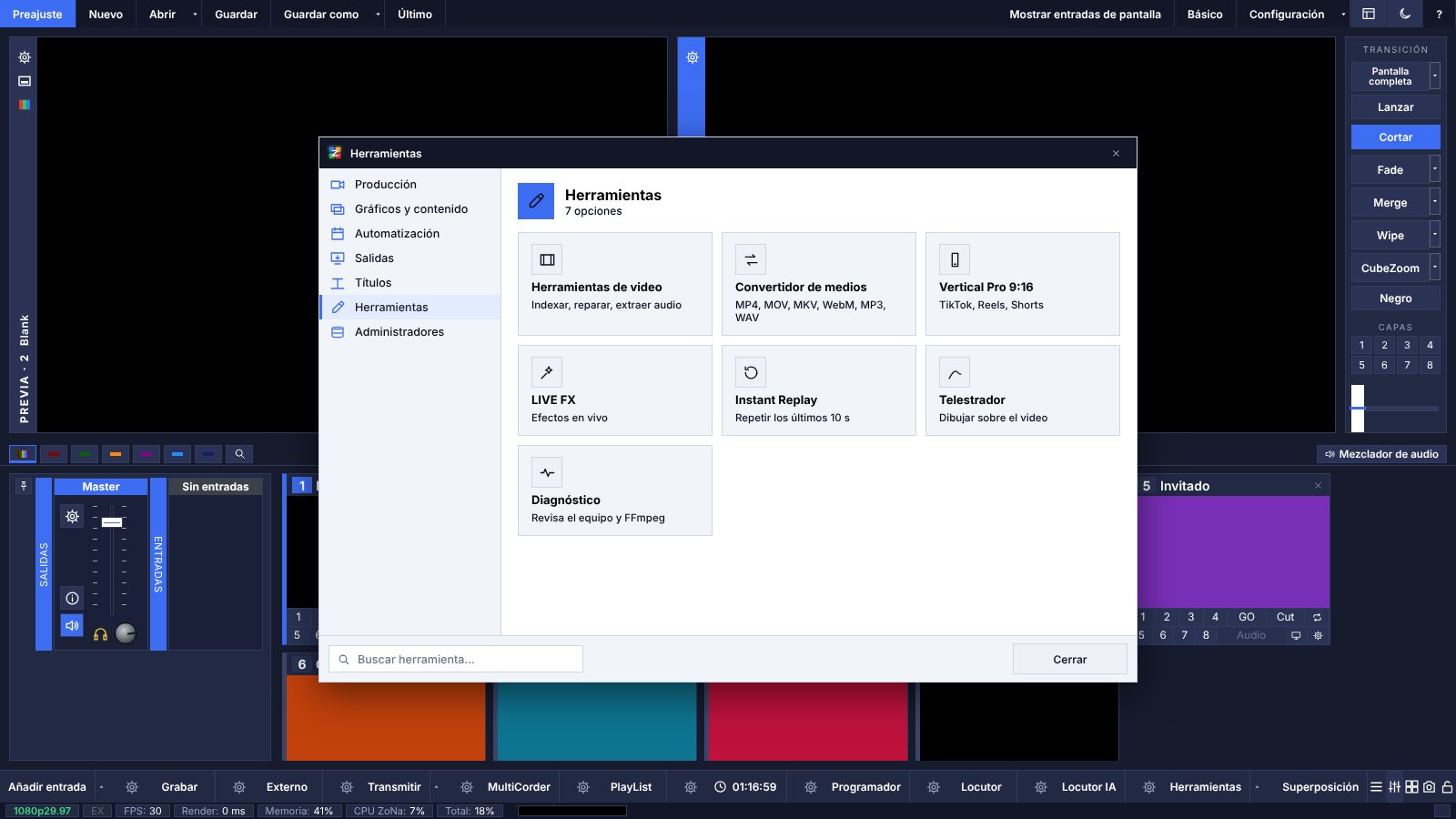Toggle the audio mixer sliders icon
Viewport: 1456px width, 819px height.
click(x=1394, y=787)
